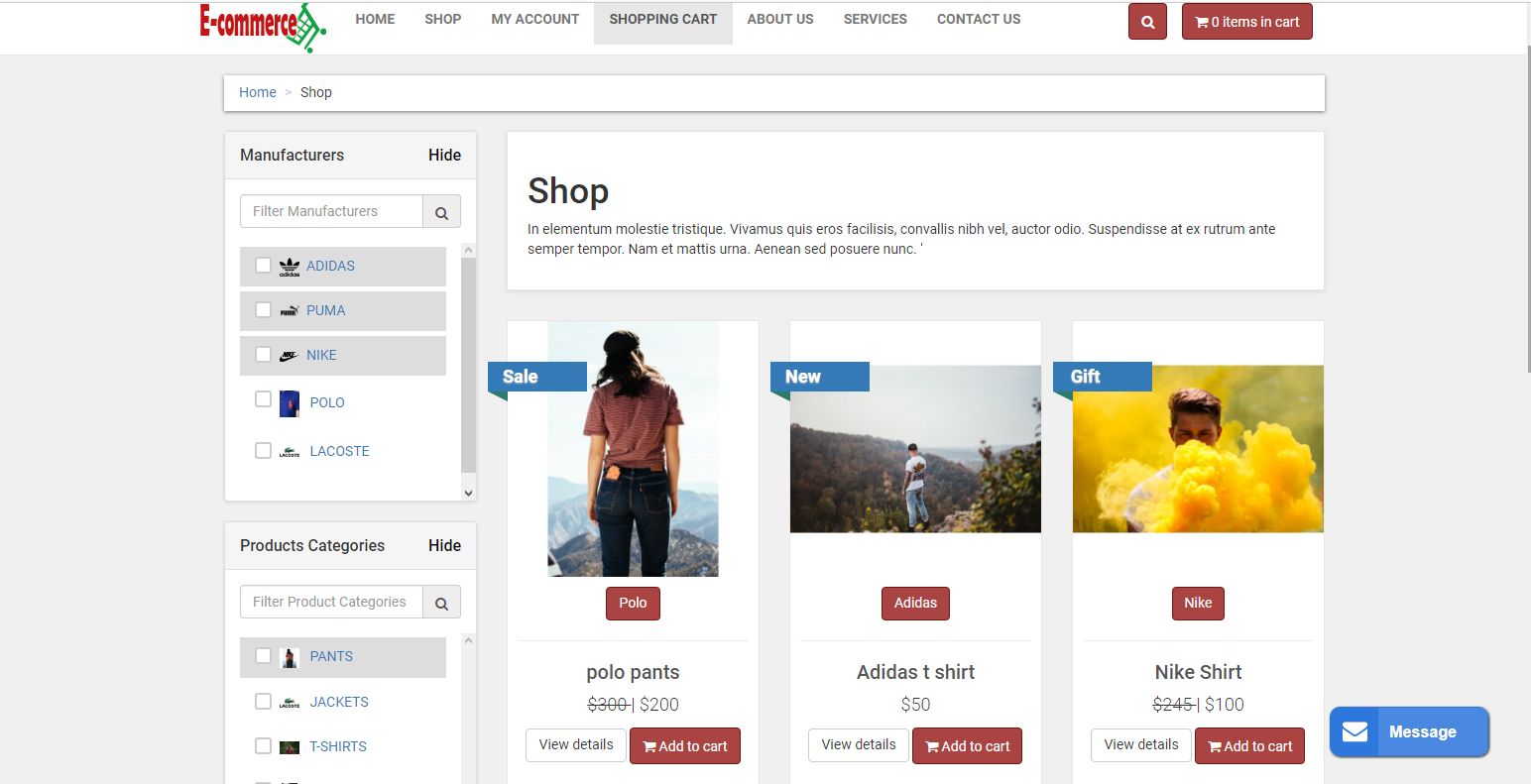View details for polo pants

tap(576, 744)
